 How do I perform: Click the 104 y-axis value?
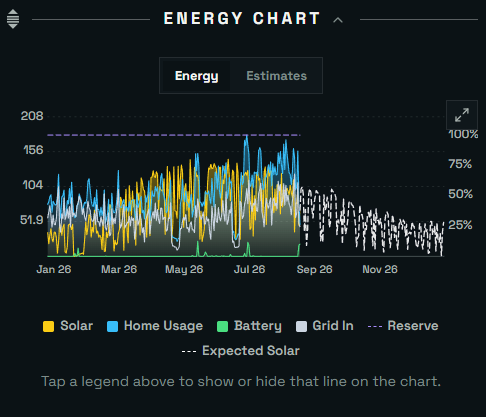pyautogui.click(x=33, y=185)
